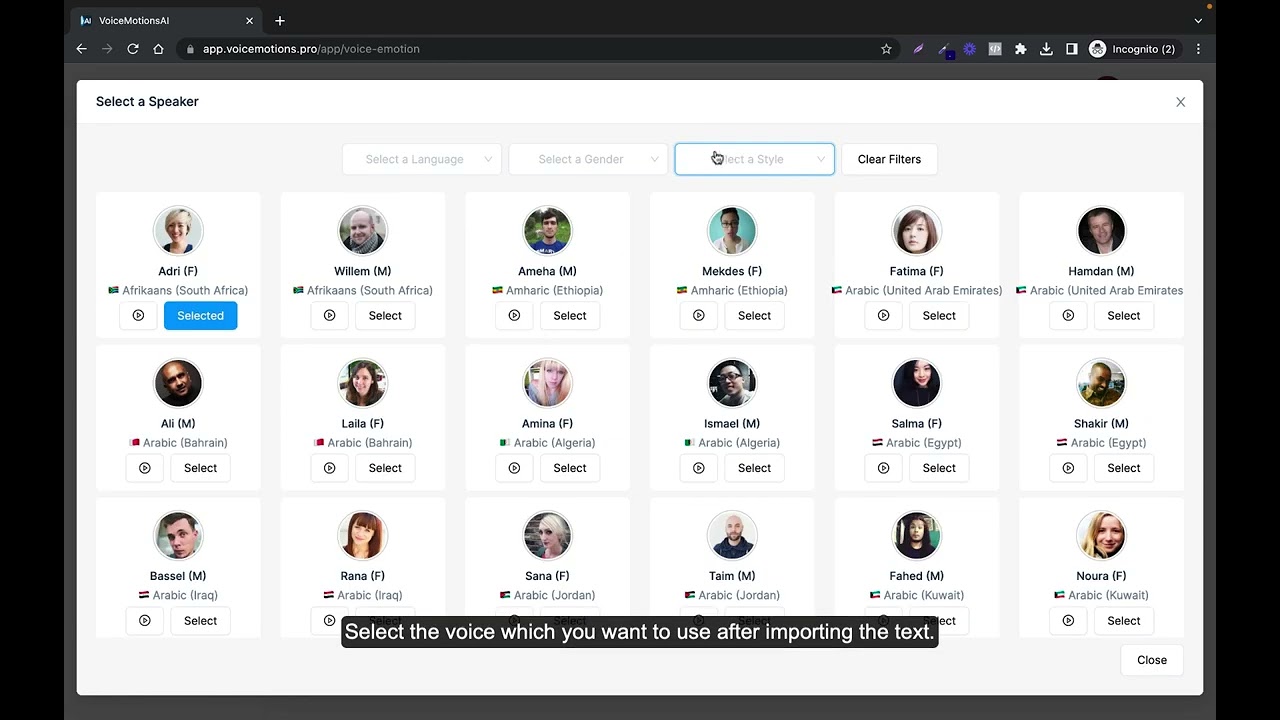Click the code brackets extension icon

tap(995, 49)
